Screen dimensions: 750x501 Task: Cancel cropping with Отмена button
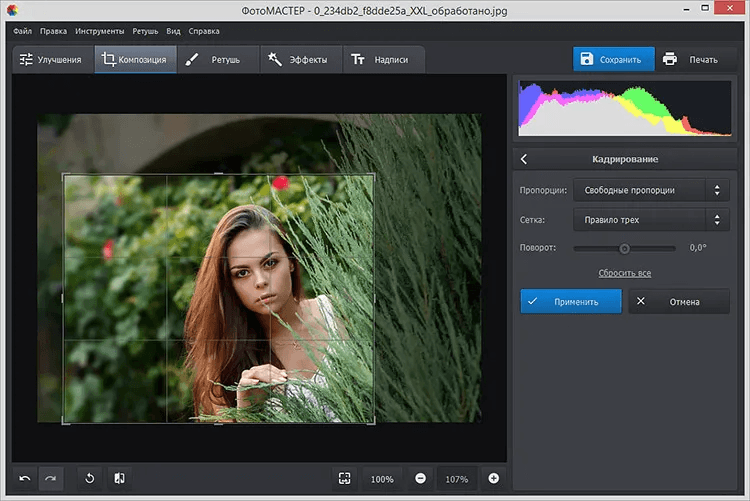[679, 301]
